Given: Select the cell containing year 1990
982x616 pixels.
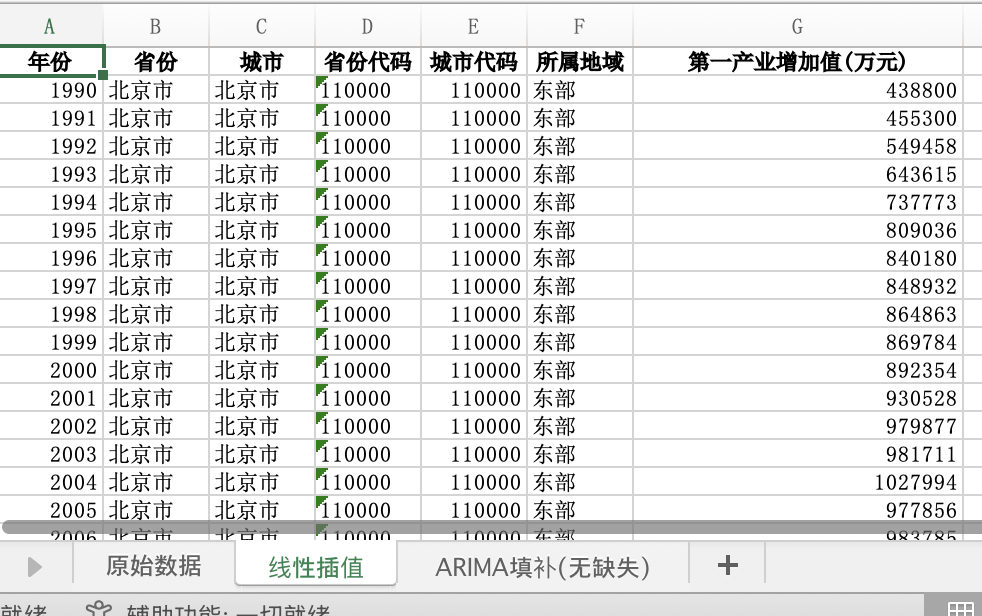Looking at the screenshot, I should tap(51, 90).
